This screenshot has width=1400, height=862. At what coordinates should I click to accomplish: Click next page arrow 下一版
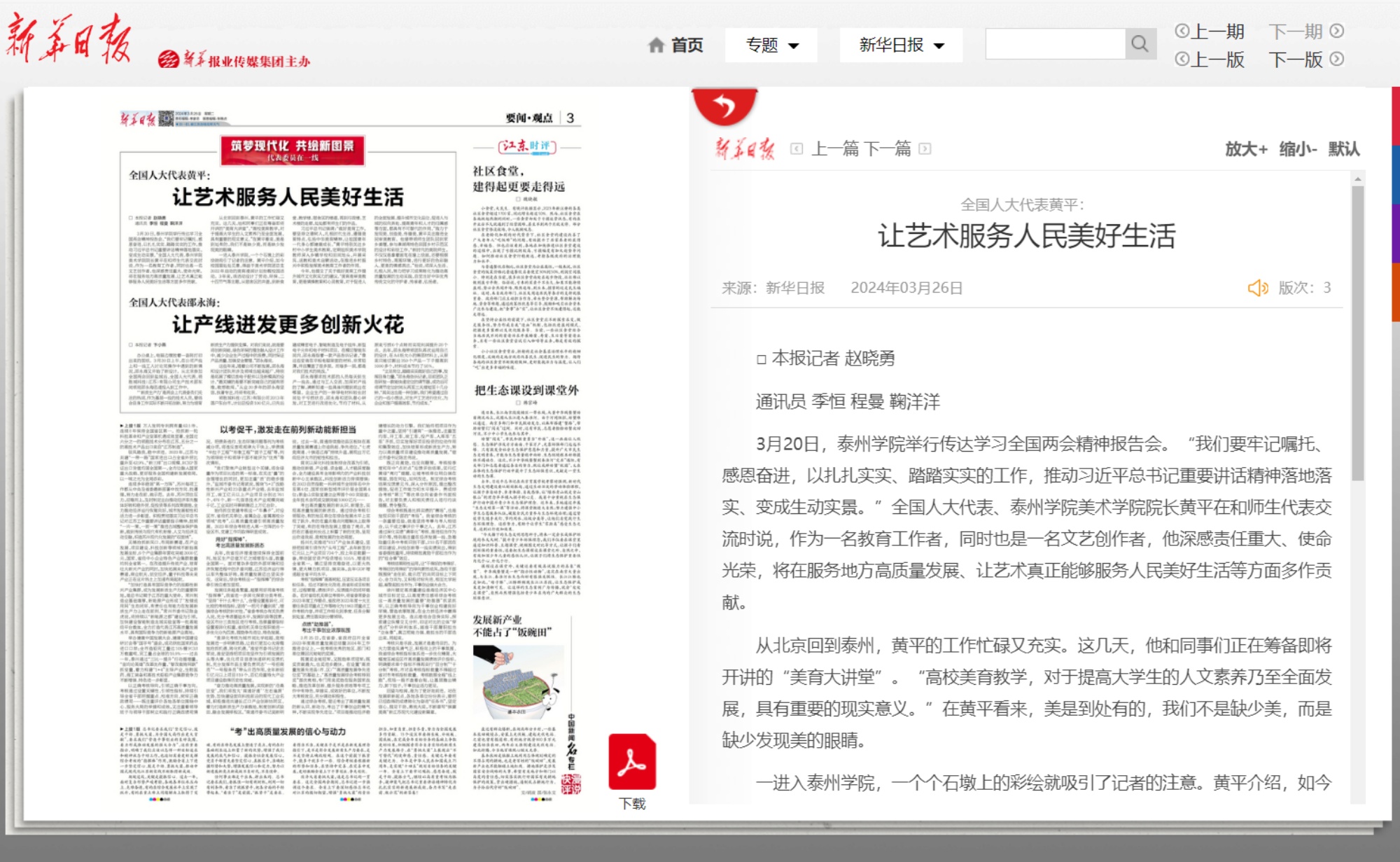tap(1336, 59)
